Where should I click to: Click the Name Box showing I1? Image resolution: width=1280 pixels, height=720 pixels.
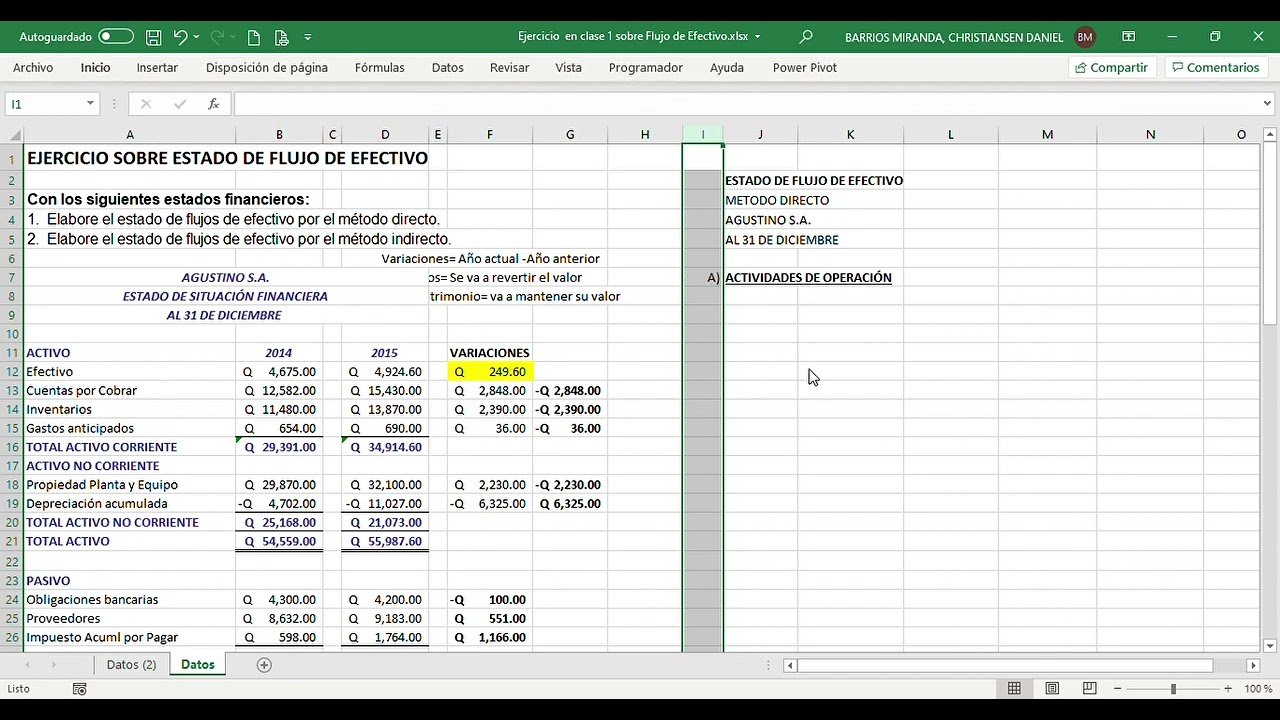tap(44, 104)
